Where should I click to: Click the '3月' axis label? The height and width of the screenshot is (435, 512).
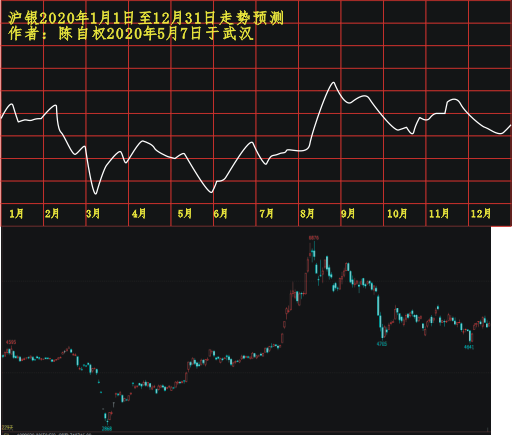93,214
